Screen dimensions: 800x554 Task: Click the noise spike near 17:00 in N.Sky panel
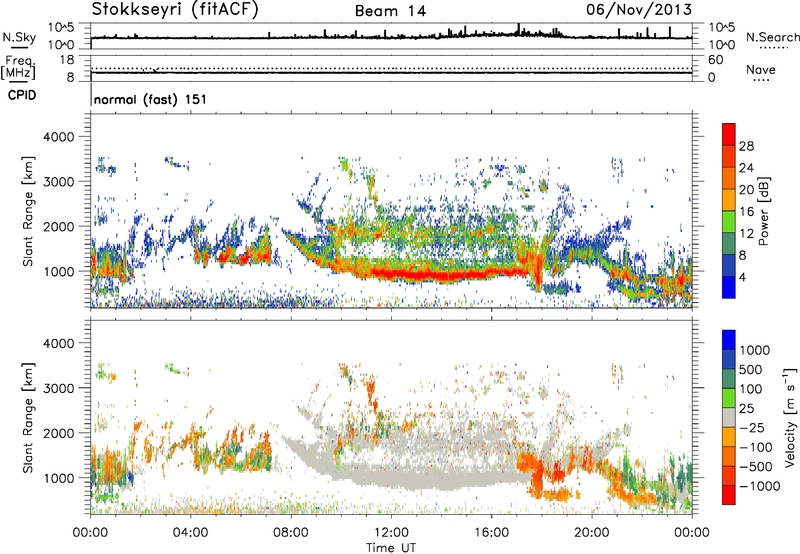pos(519,29)
